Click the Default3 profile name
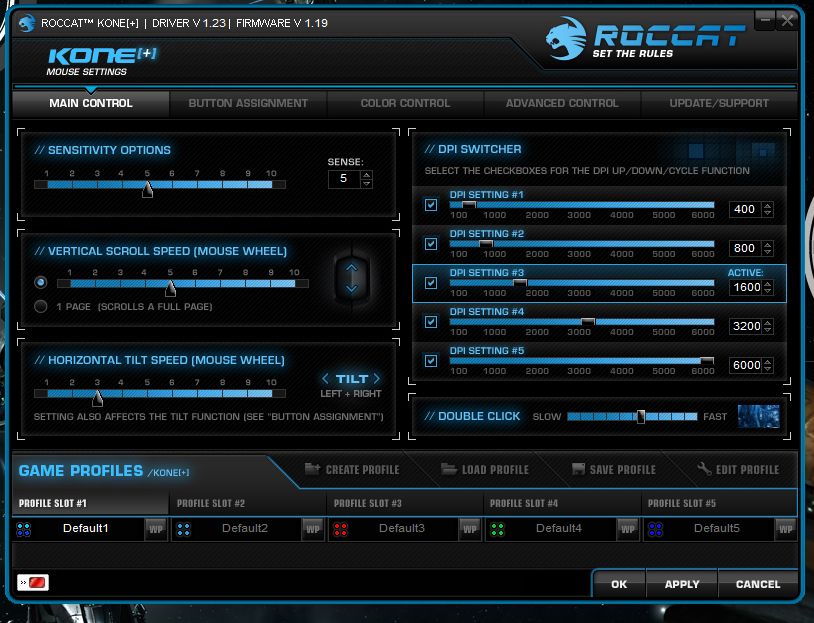 click(x=402, y=529)
